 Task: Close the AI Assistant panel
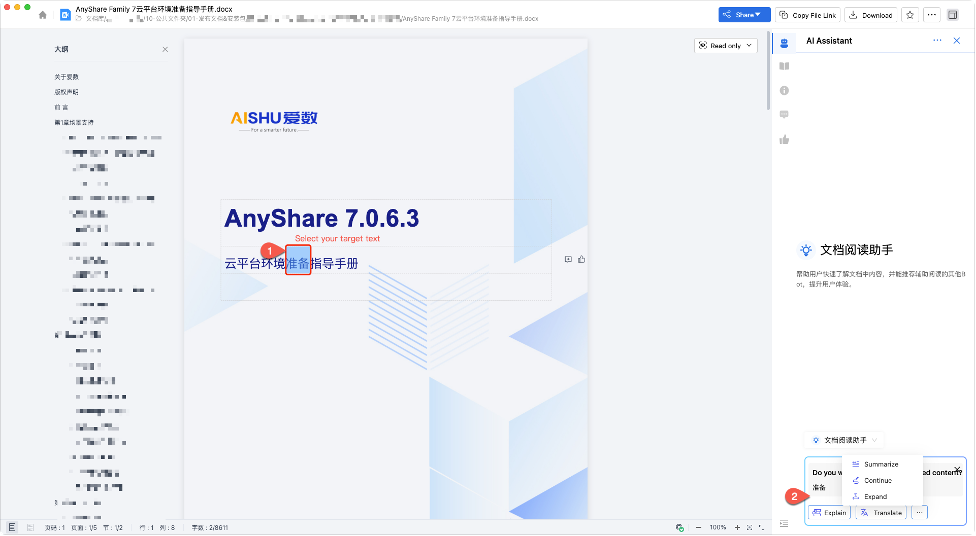coord(956,40)
